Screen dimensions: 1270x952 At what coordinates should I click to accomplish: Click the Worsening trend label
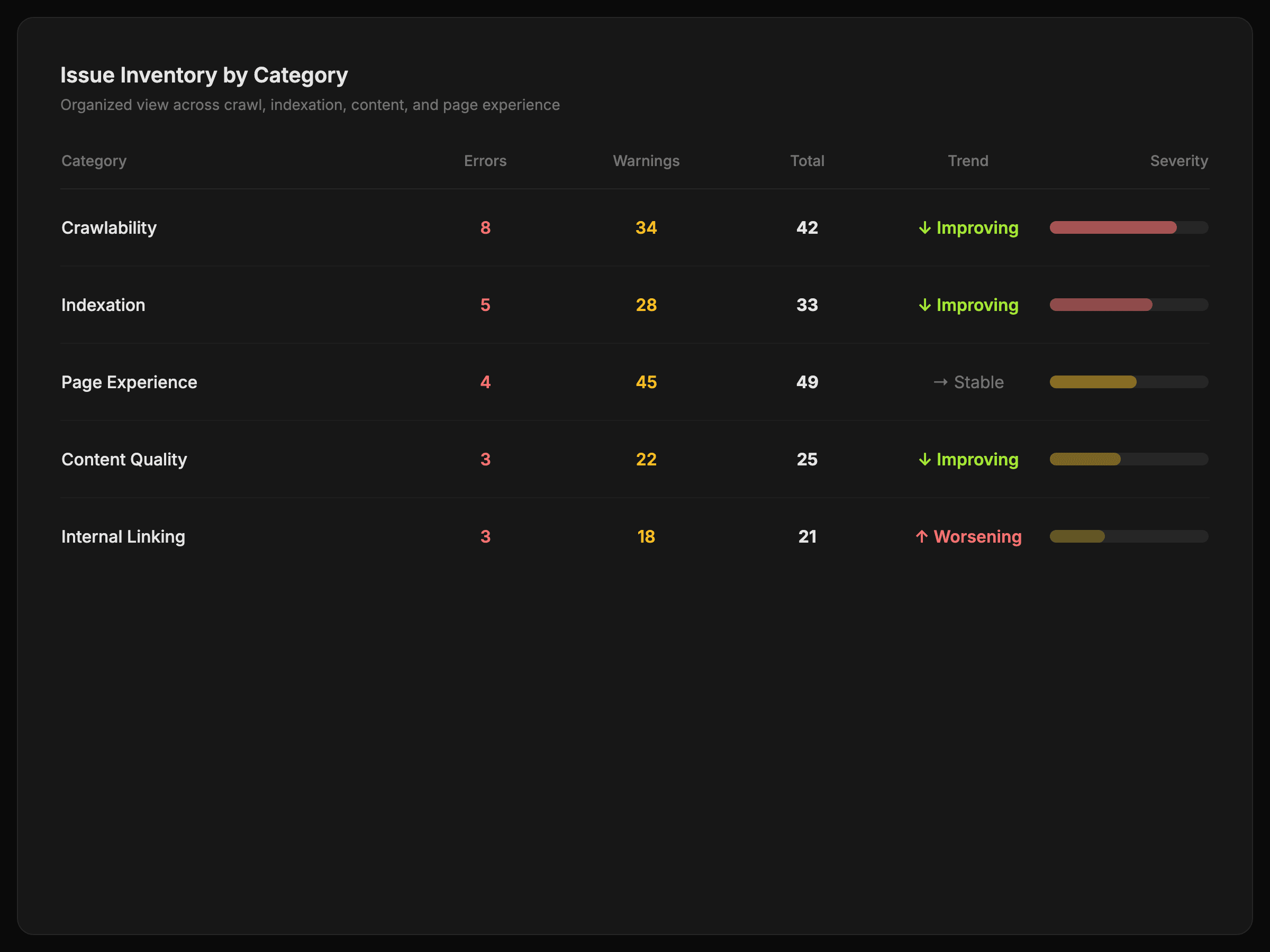(977, 536)
